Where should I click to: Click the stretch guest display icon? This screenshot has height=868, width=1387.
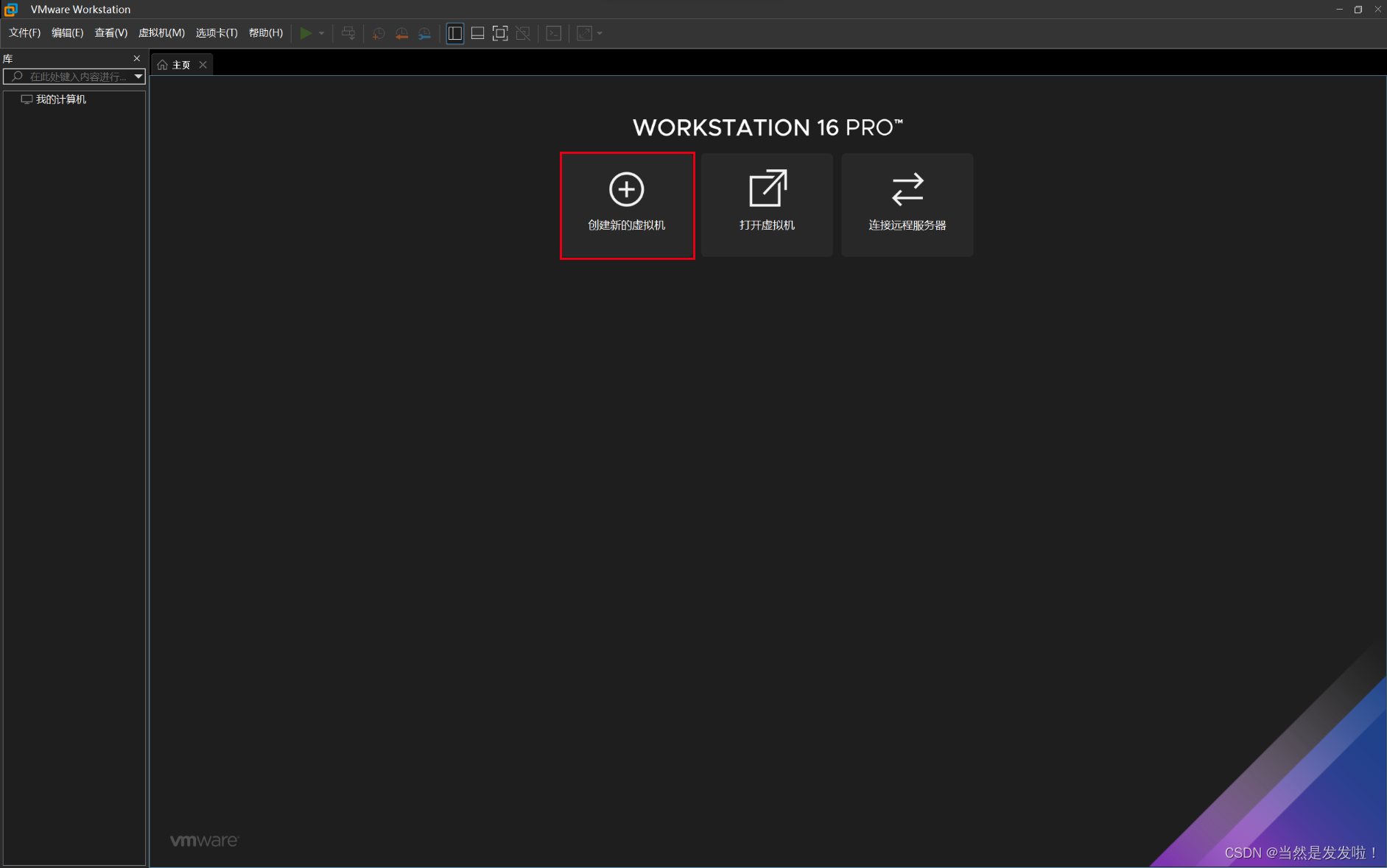(585, 33)
